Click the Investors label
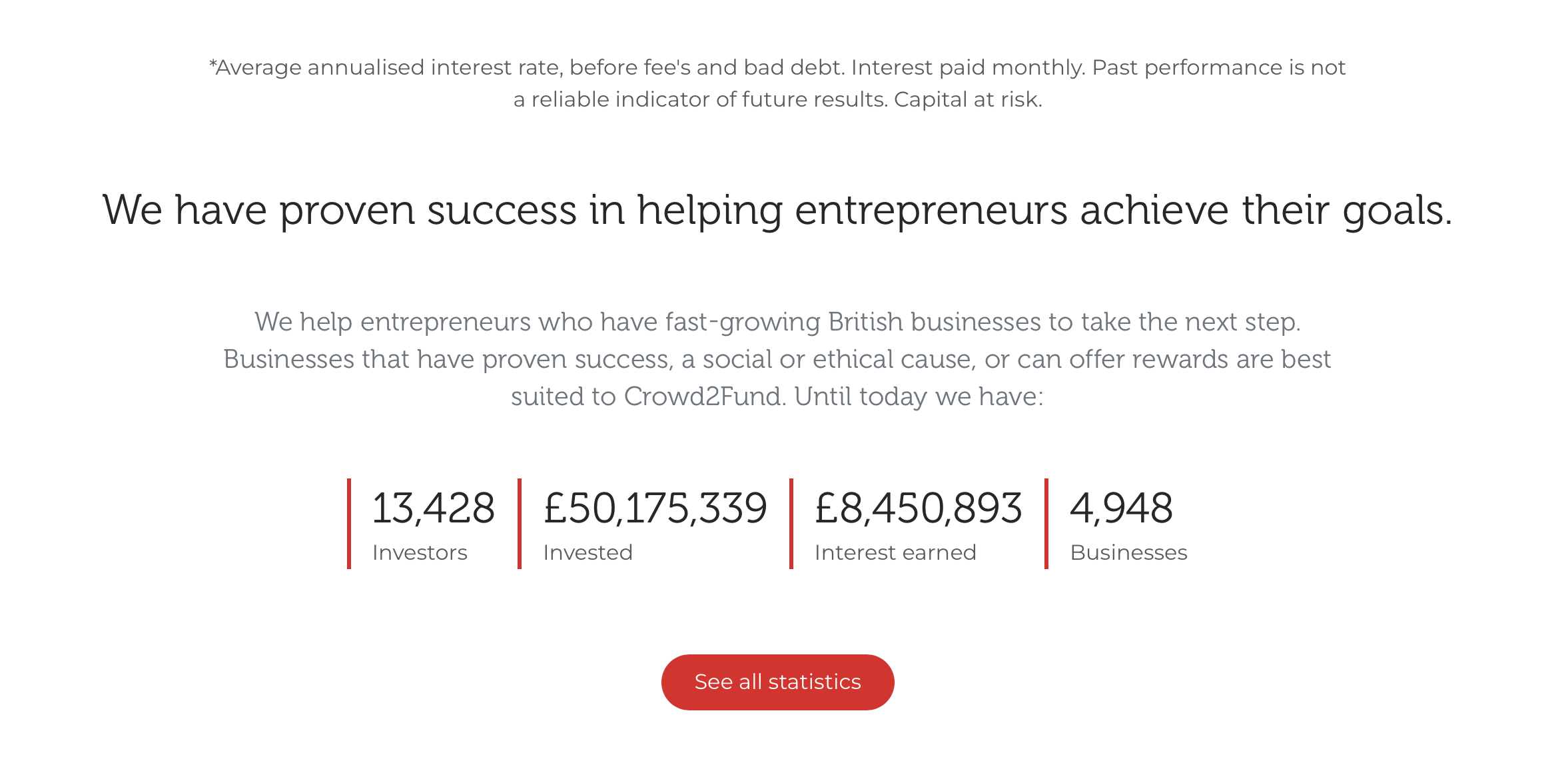This screenshot has width=1568, height=765. point(420,552)
